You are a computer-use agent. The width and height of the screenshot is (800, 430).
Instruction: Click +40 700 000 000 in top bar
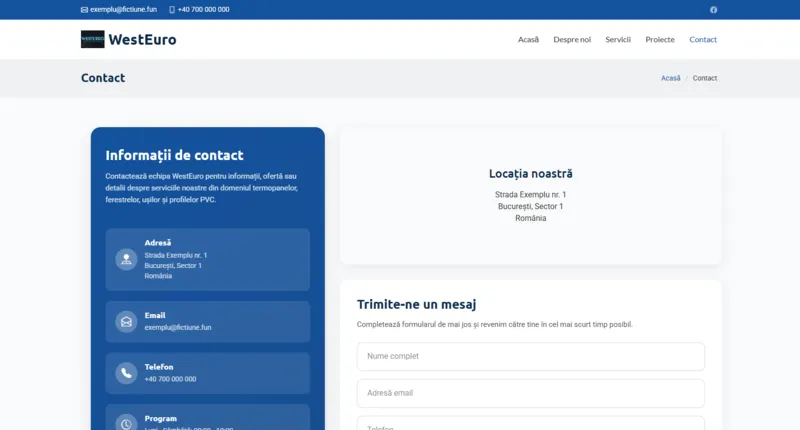(x=203, y=10)
